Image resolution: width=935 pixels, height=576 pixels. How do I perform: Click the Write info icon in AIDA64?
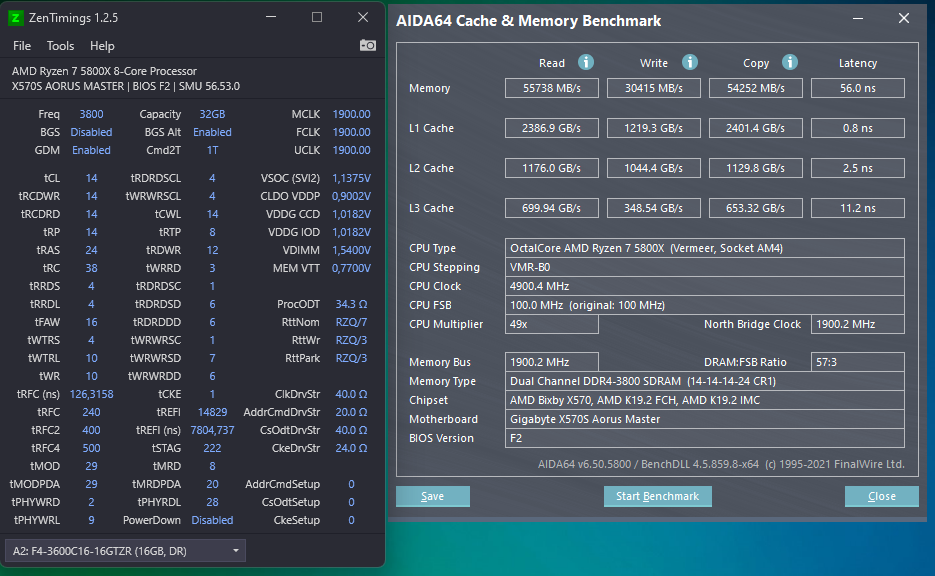pos(689,62)
